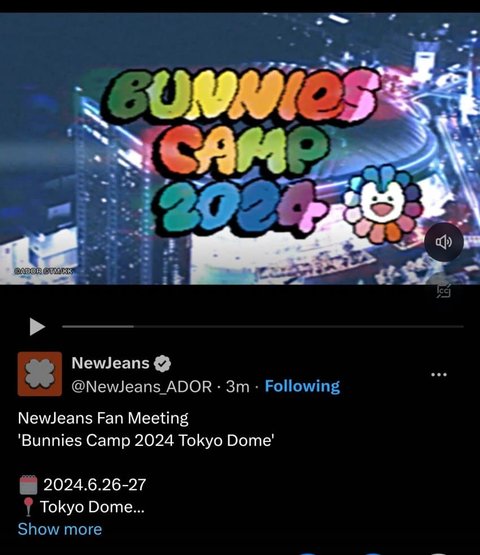The height and width of the screenshot is (555, 480).
Task: Open the @NewJeans_ADOR handle
Action: pyautogui.click(x=142, y=387)
